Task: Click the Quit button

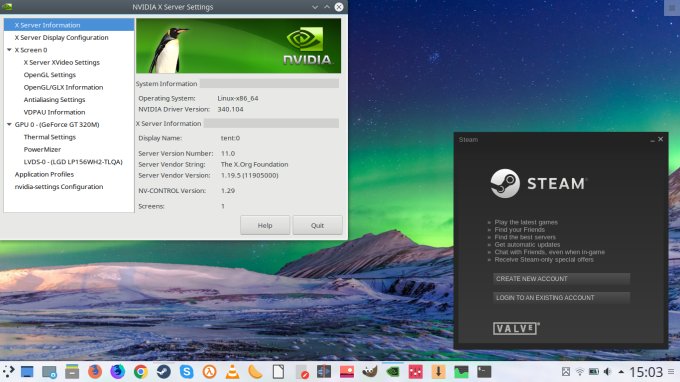Action: tap(317, 225)
